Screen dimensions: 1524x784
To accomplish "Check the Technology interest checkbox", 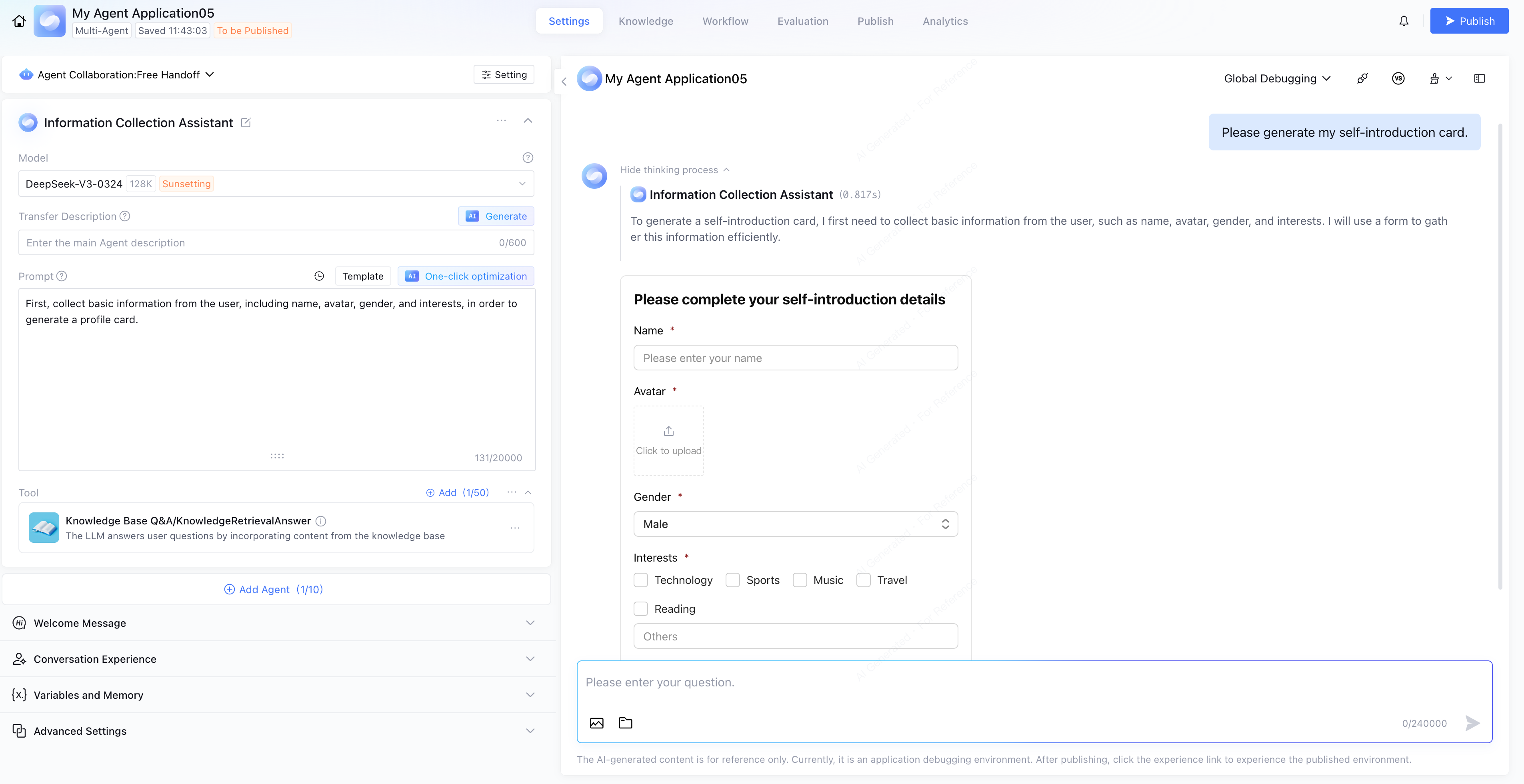I will [641, 580].
